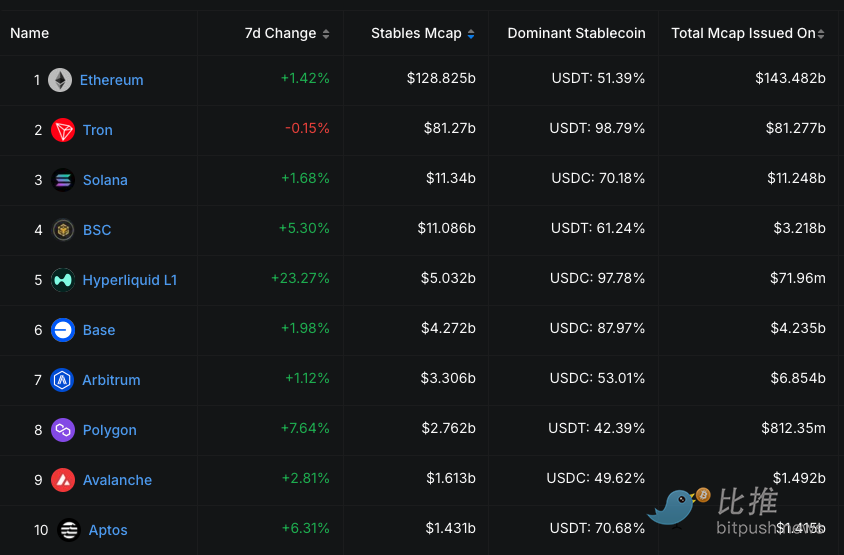Click the Name column header
Screen dimensions: 844x555
click(30, 33)
